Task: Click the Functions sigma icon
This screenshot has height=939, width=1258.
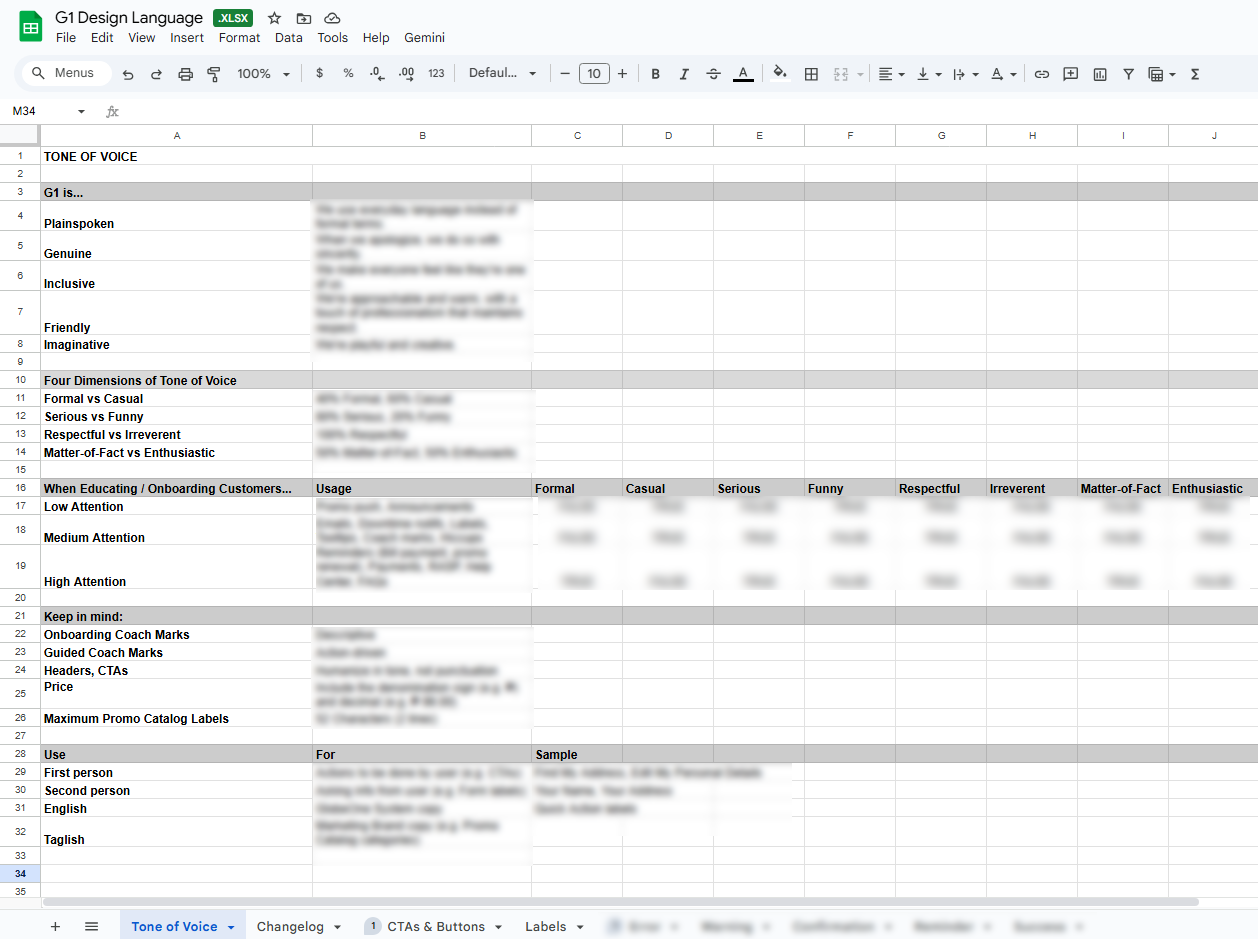Action: 1194,74
